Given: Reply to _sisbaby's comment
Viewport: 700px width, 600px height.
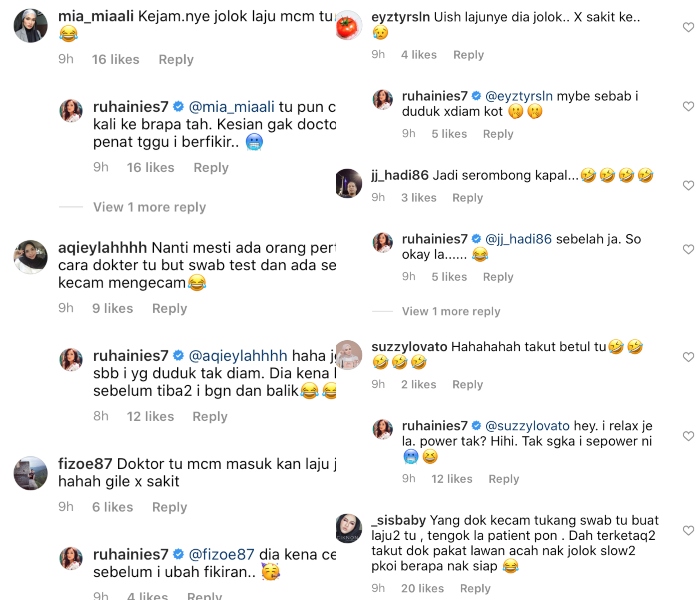Looking at the screenshot, I should click(475, 588).
